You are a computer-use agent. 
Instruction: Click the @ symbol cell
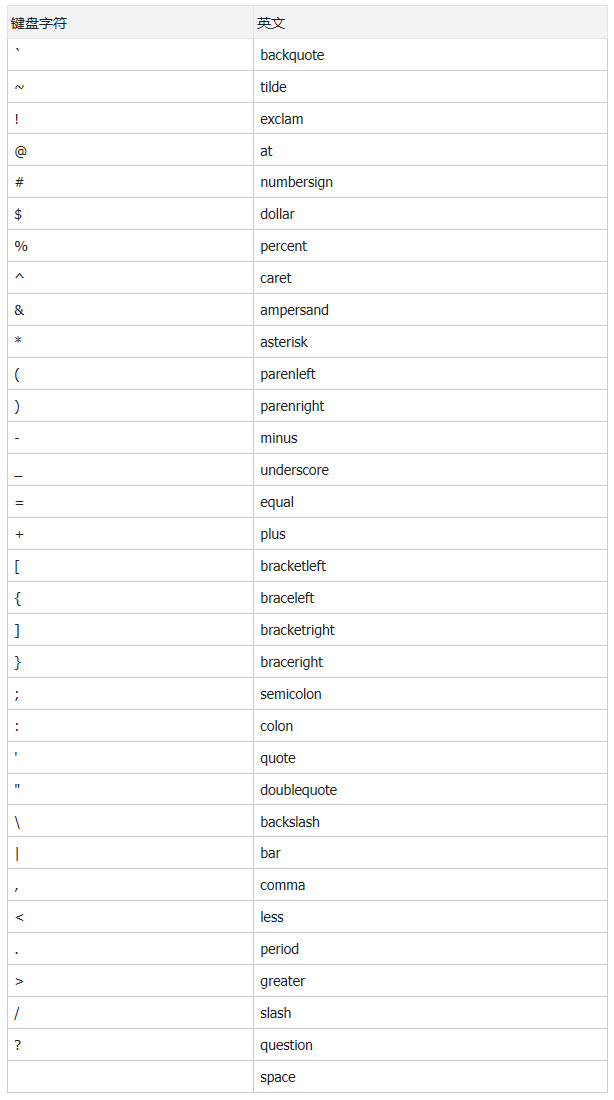pyautogui.click(x=20, y=151)
